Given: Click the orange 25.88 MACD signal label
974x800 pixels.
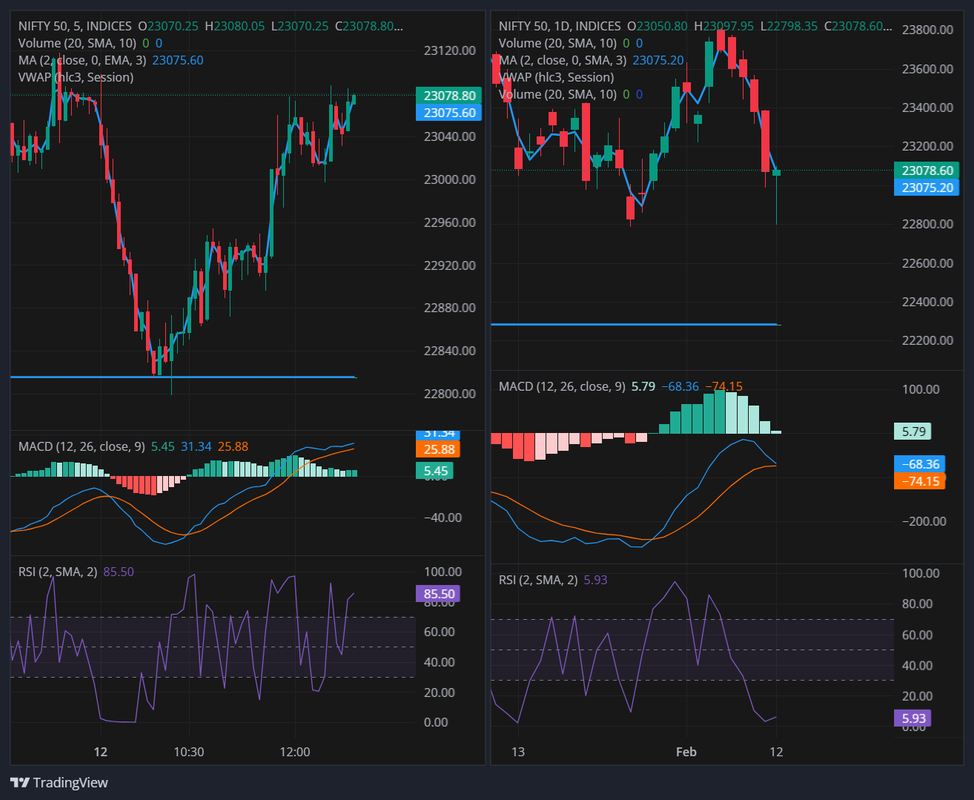Looking at the screenshot, I should coord(439,449).
